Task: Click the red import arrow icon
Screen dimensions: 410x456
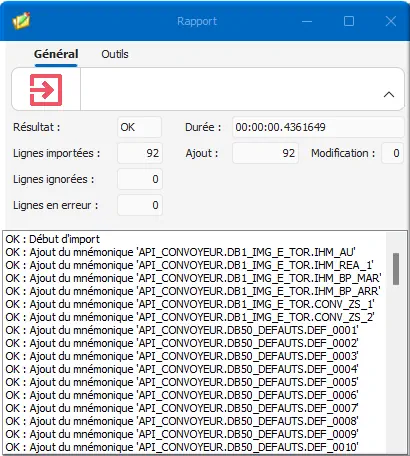Action: pos(46,90)
